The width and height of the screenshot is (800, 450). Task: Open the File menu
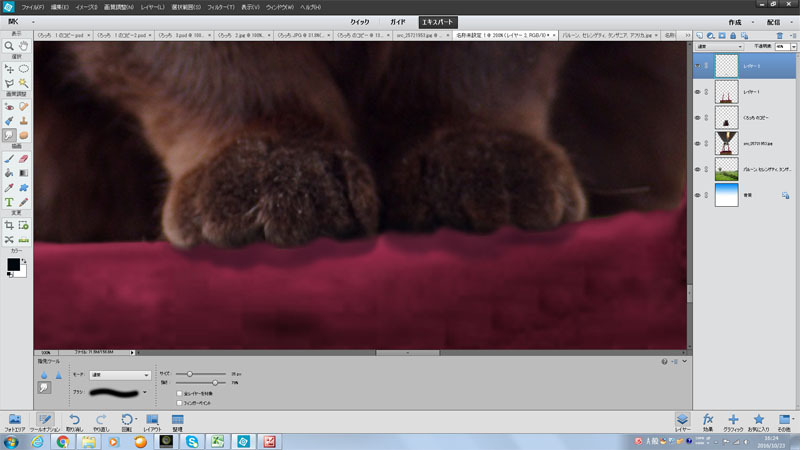tap(33, 7)
